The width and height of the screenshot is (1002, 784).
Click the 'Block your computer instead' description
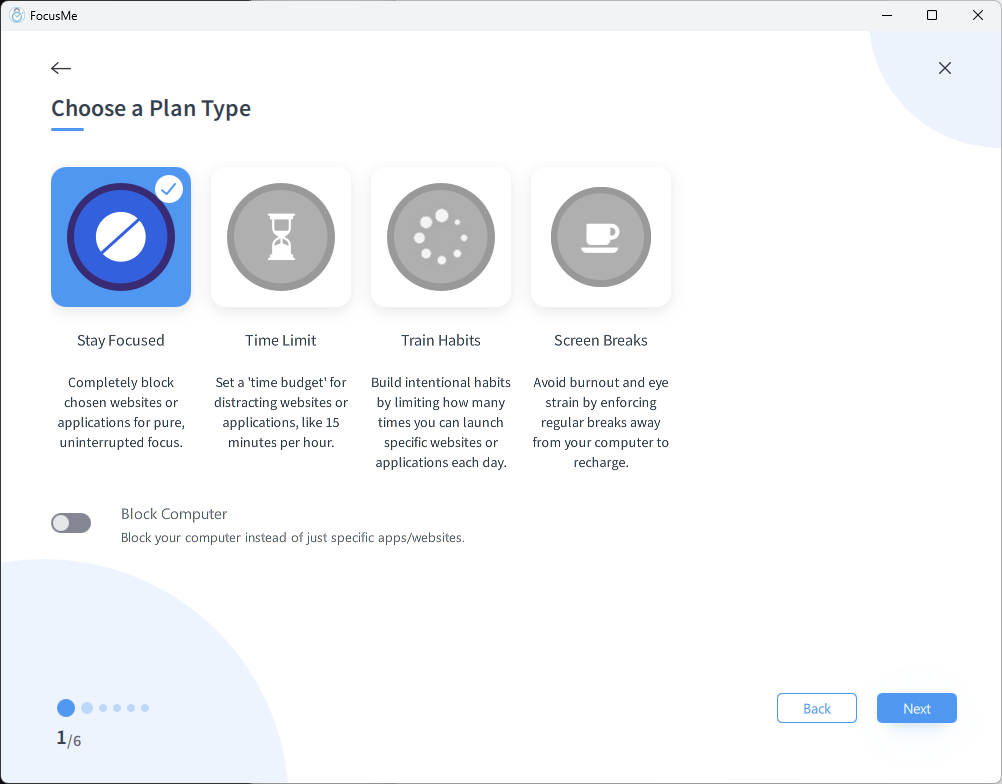293,537
